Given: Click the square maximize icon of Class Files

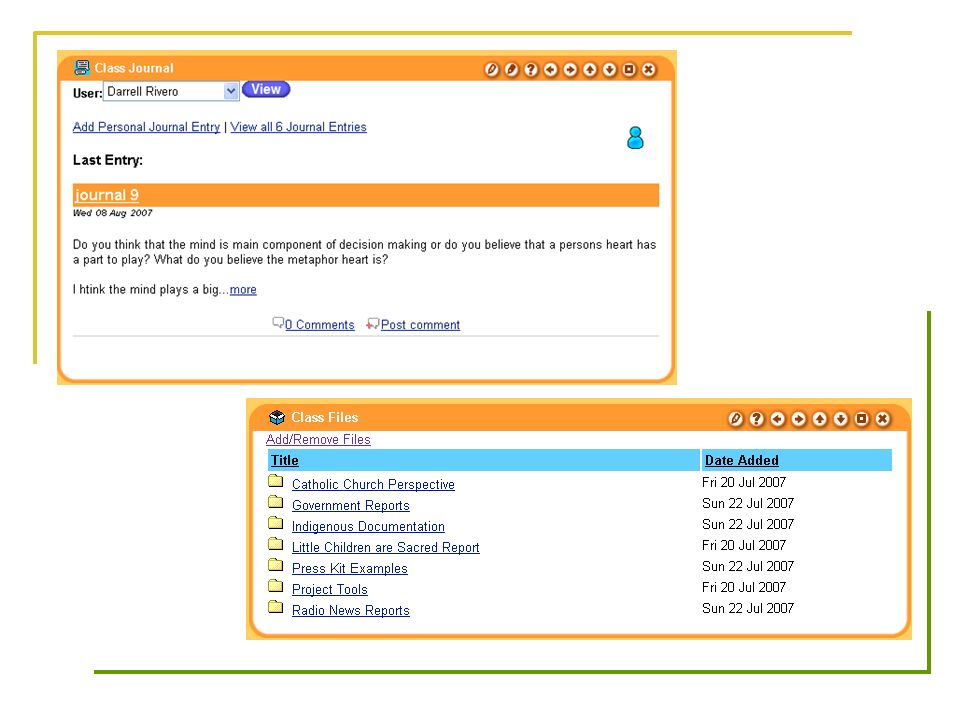Looking at the screenshot, I should click(861, 419).
